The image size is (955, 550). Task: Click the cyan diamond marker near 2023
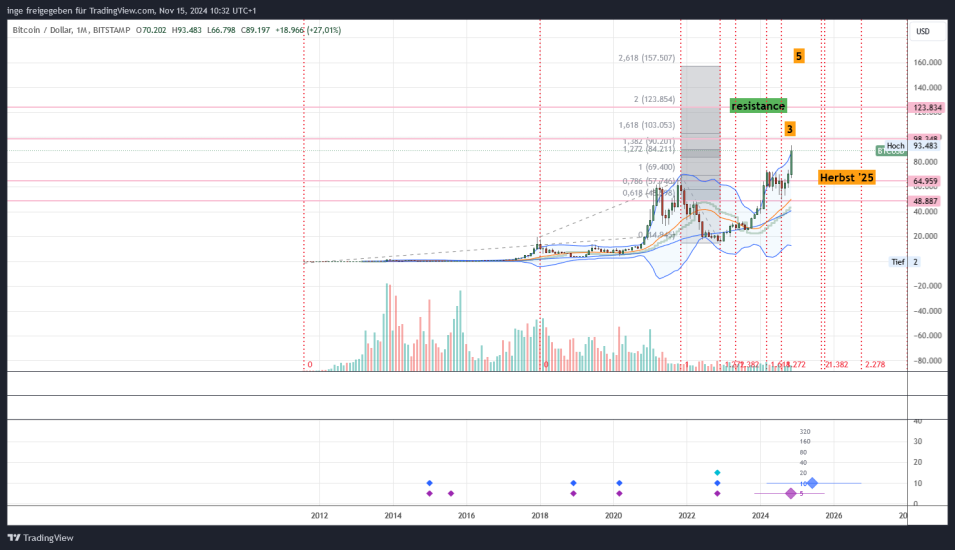coord(717,472)
